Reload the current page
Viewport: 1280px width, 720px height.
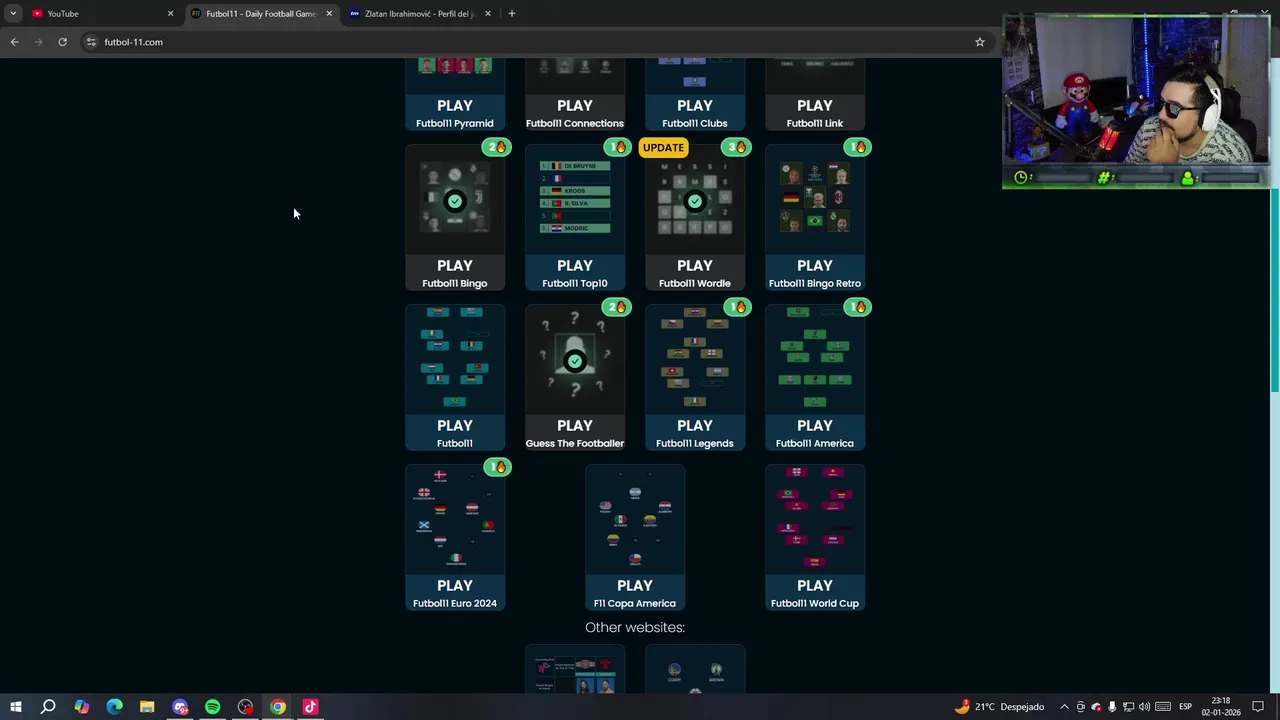62,42
